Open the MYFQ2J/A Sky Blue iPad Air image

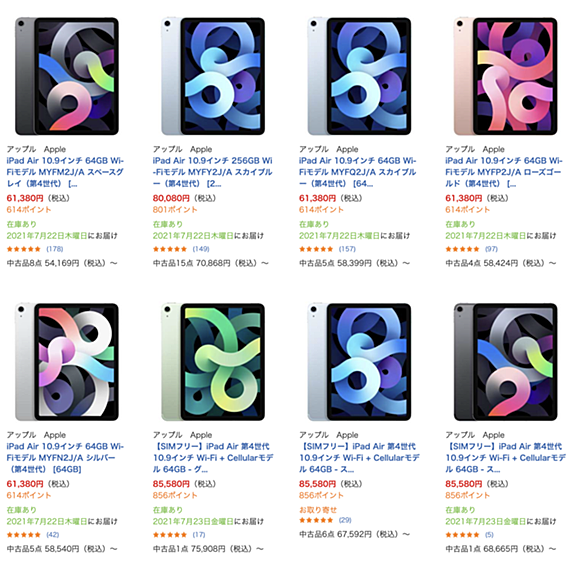coord(359,76)
